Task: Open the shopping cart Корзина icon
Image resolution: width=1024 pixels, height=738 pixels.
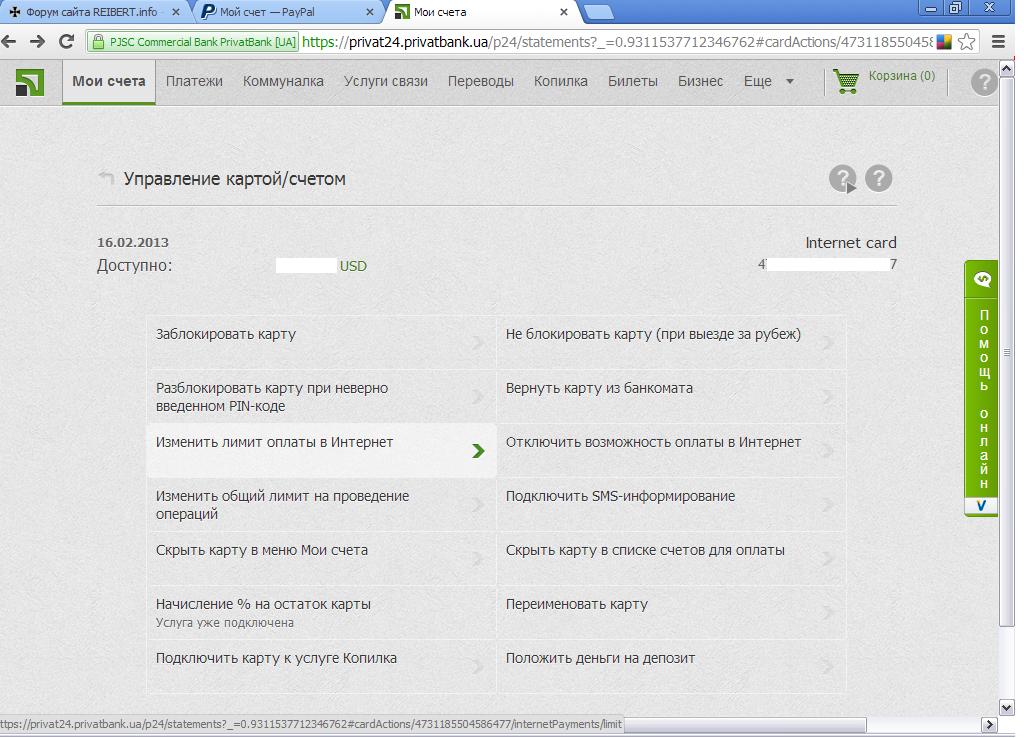Action: (846, 82)
